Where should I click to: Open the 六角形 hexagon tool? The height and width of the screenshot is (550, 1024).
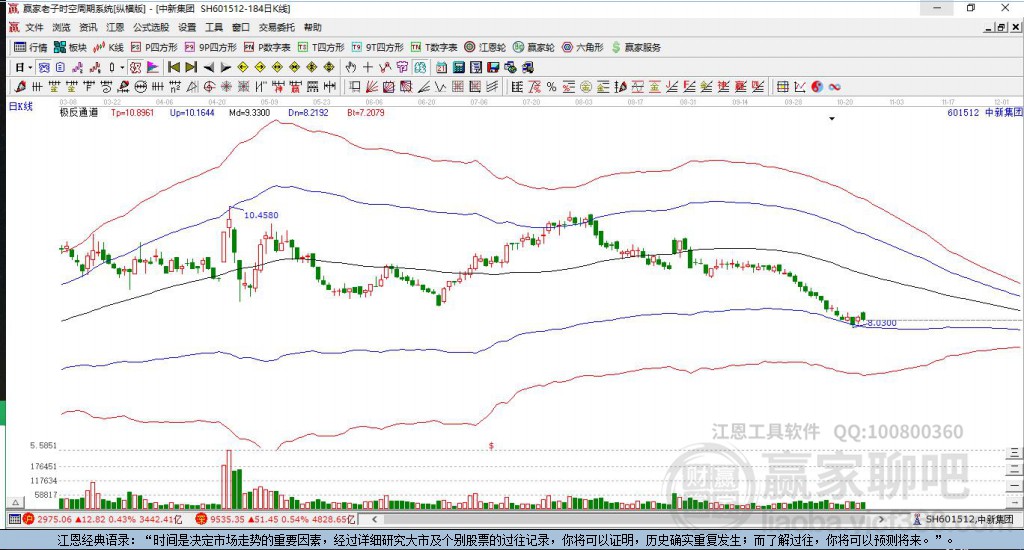[x=583, y=47]
